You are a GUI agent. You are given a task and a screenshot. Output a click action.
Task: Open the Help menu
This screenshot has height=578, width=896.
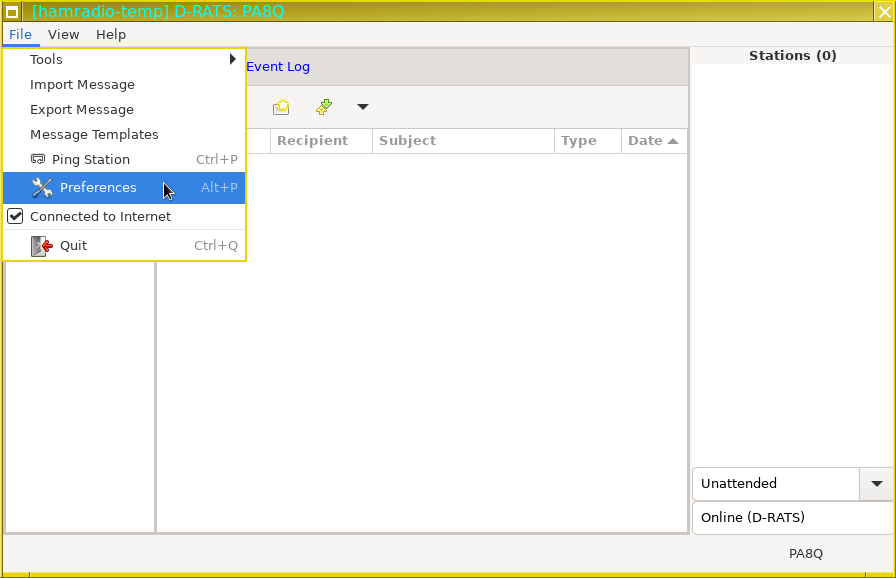pyautogui.click(x=111, y=35)
